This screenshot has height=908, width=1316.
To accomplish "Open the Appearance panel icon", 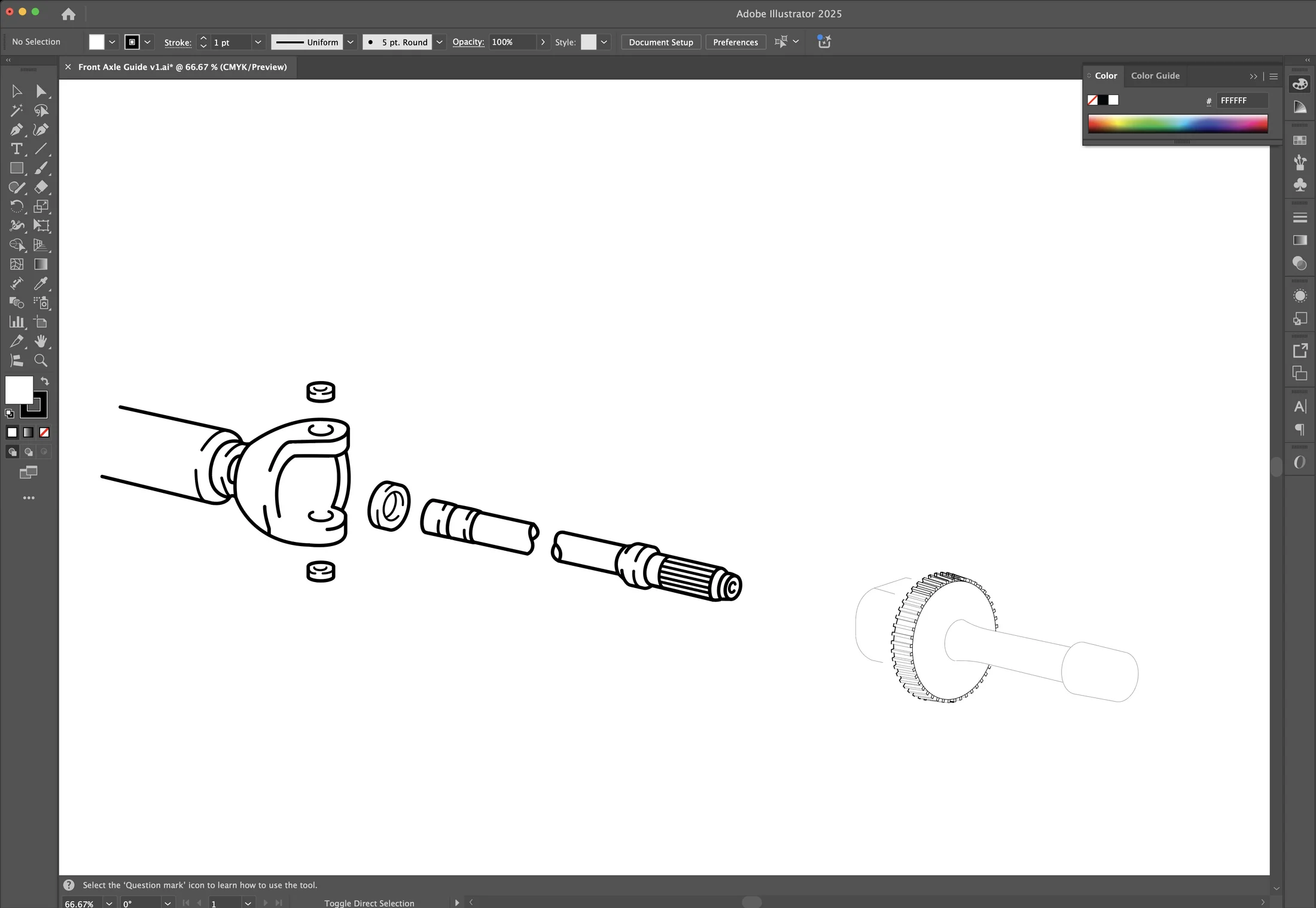I will coord(1300,295).
